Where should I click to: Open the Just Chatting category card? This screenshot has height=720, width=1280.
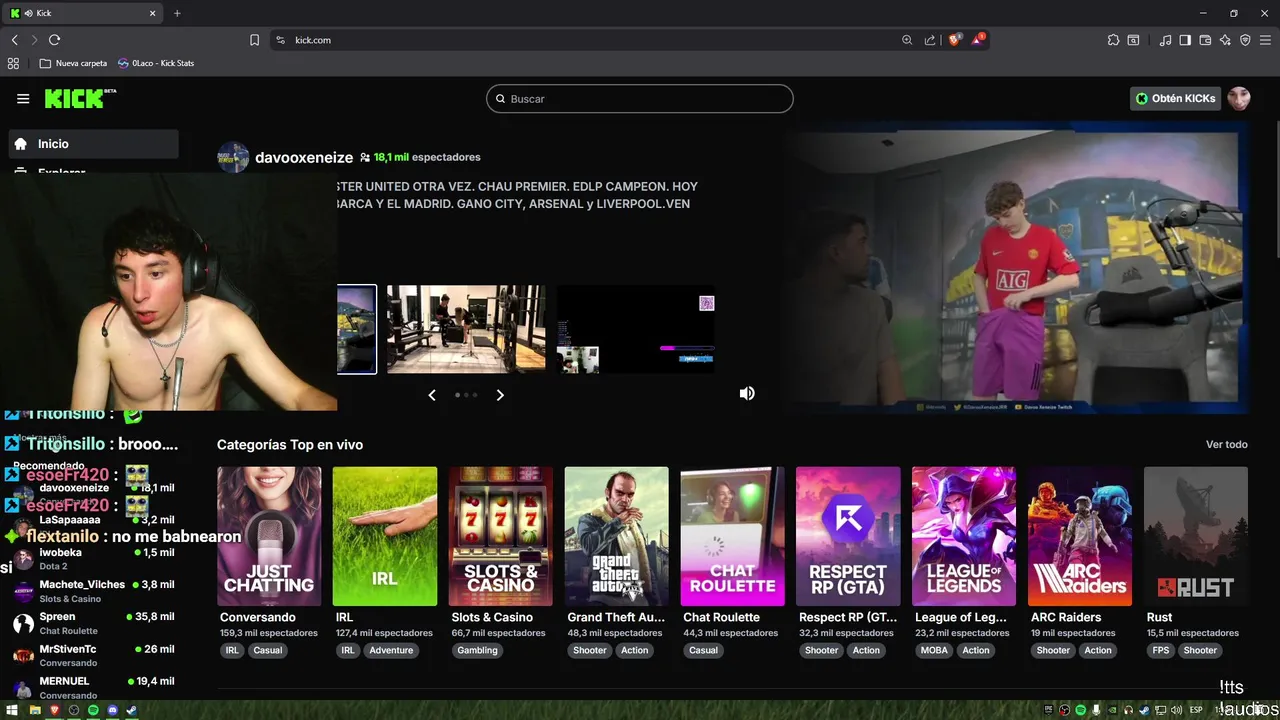269,536
